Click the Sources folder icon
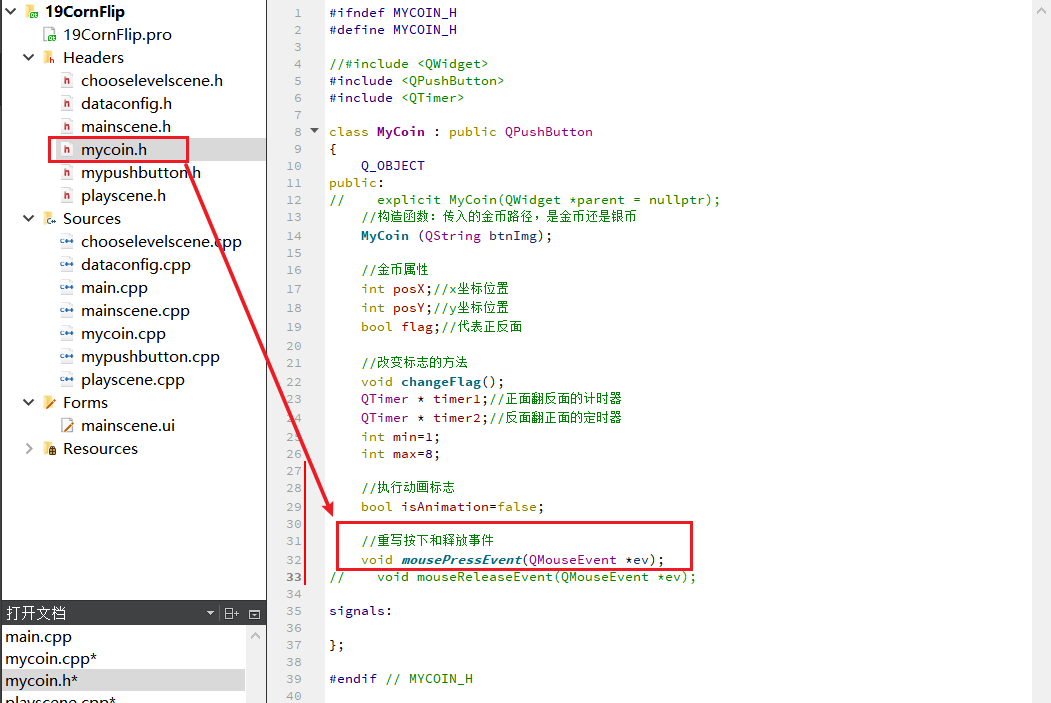1051x703 pixels. 50,218
